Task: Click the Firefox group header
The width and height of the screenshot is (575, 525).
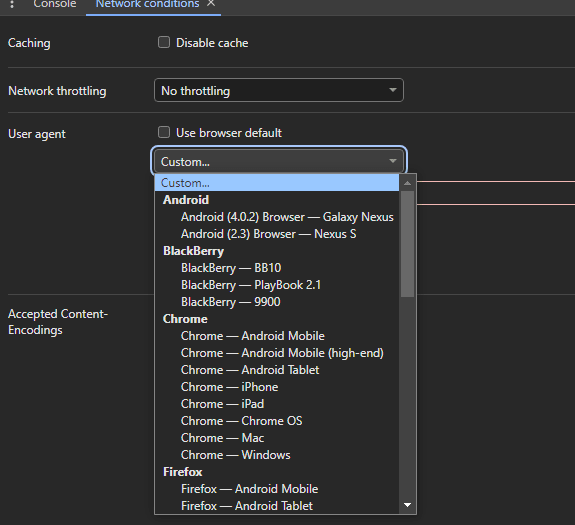Action: pos(183,472)
